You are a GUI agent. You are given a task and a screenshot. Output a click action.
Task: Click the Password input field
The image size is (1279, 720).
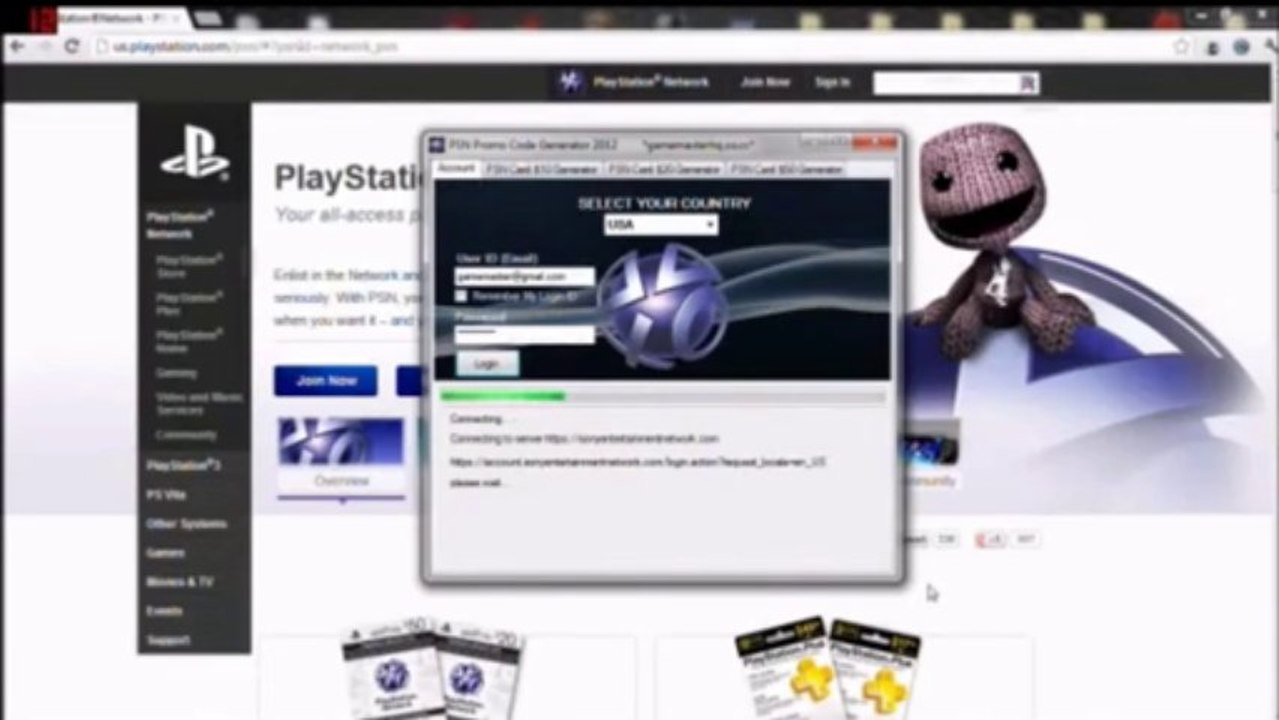524,334
